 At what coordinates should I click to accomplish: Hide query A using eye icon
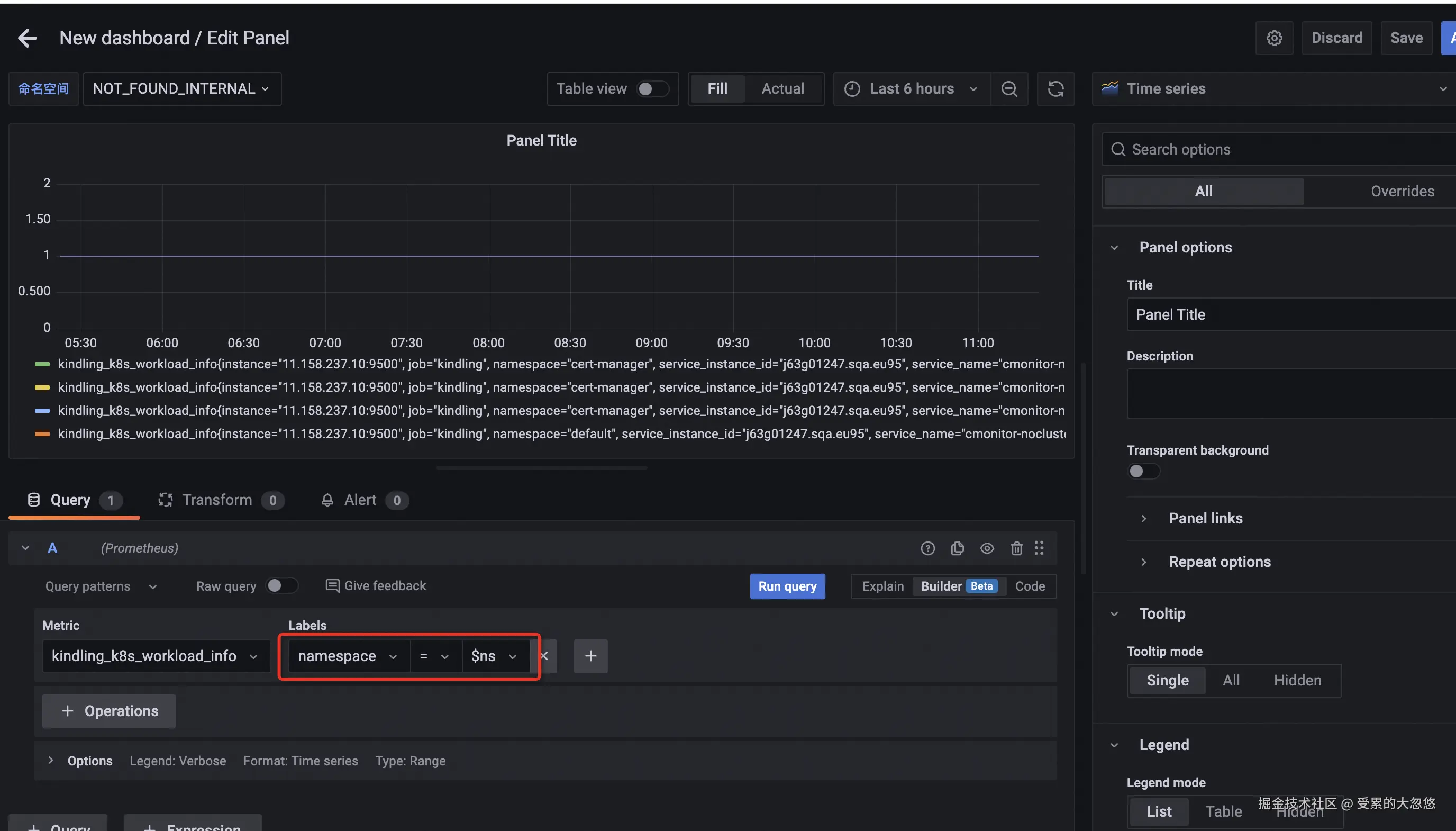[987, 548]
